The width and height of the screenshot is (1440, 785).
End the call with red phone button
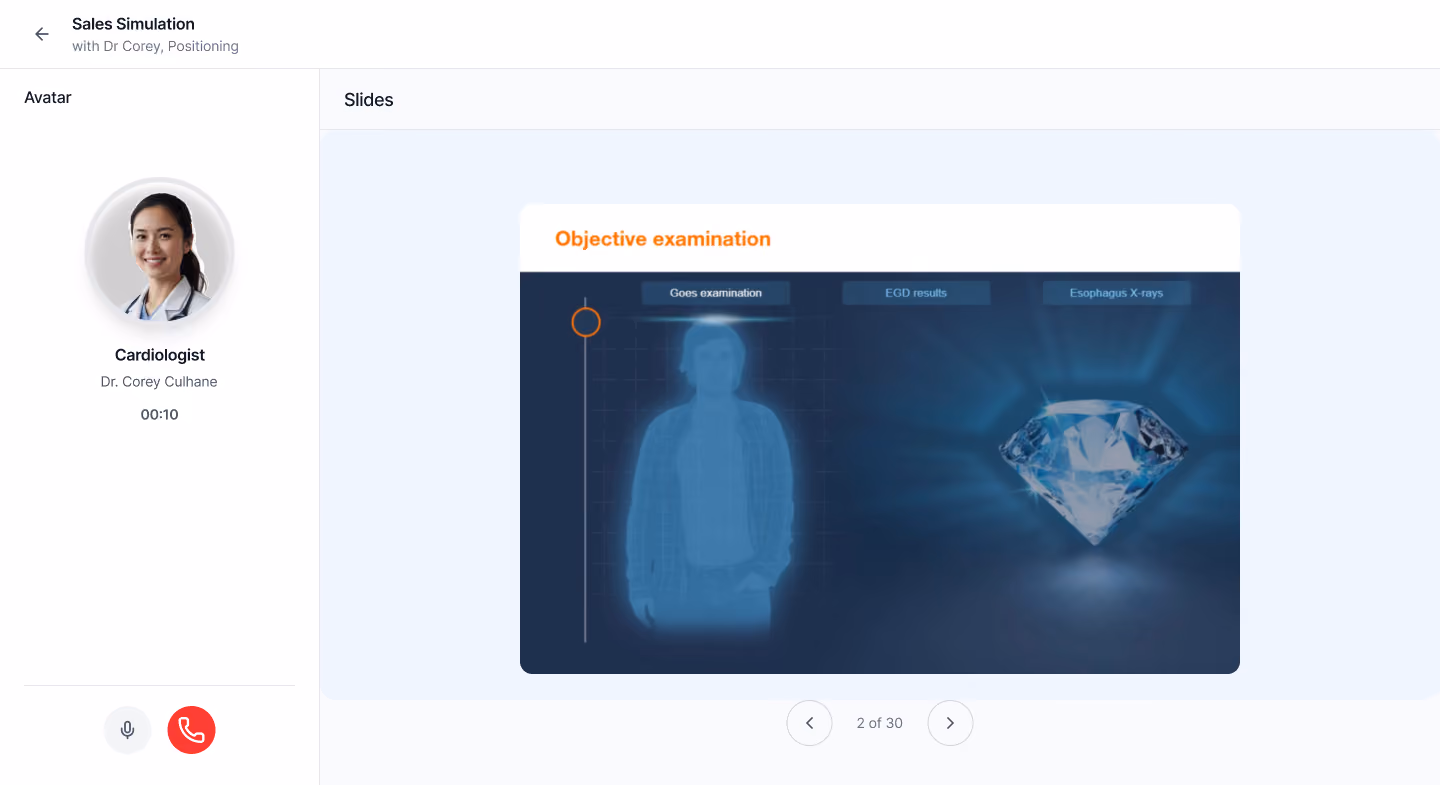192,730
